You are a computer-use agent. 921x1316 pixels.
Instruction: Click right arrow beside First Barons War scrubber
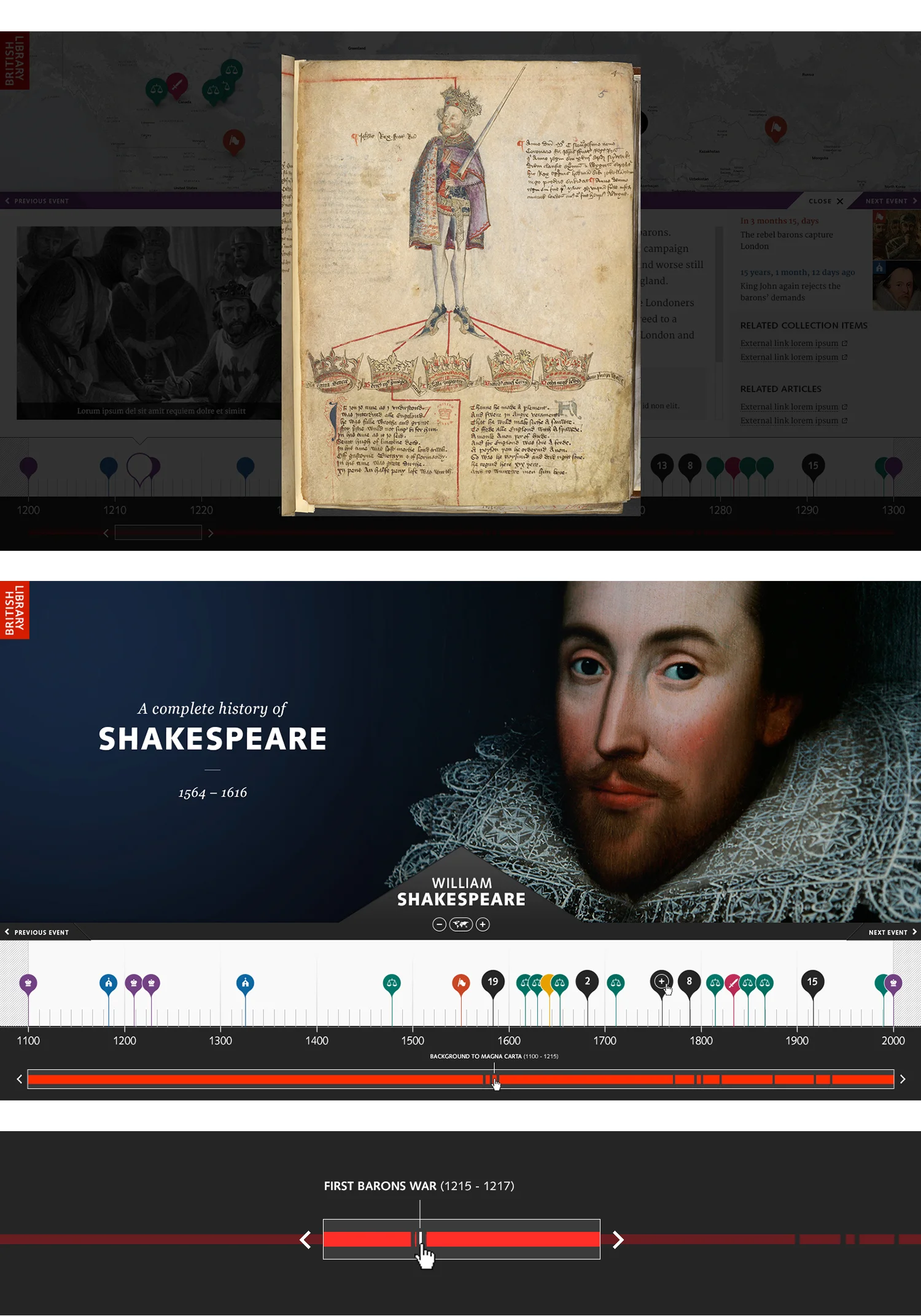[x=618, y=1240]
